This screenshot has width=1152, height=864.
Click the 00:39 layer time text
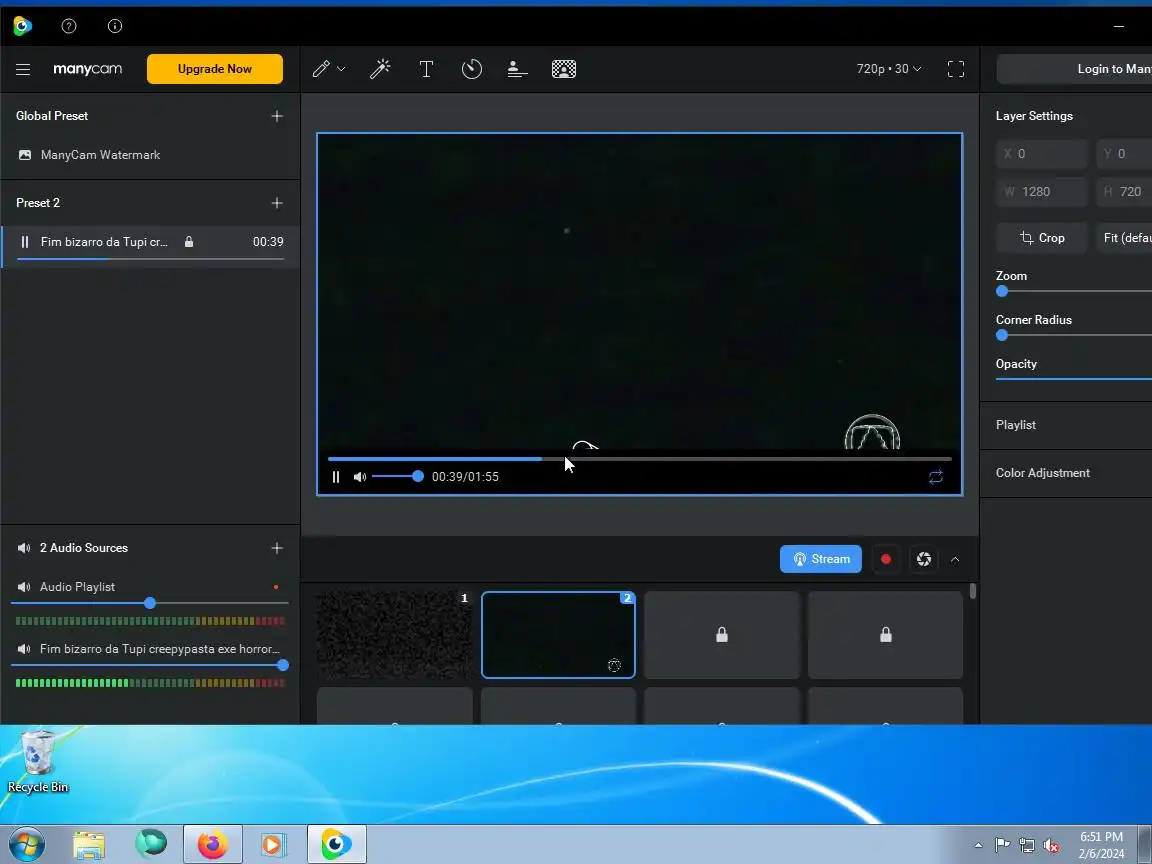(268, 242)
